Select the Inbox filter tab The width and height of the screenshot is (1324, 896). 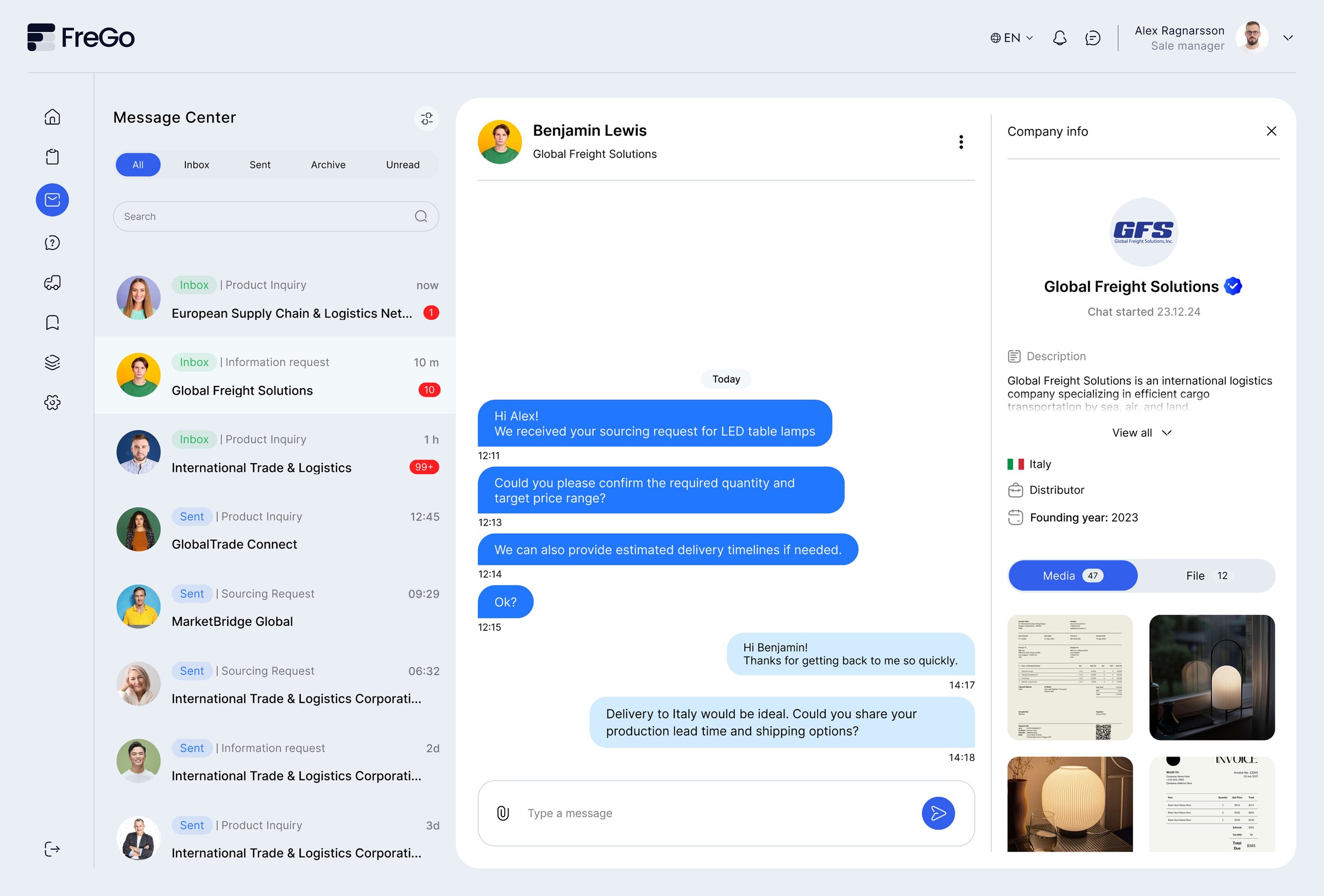click(x=196, y=164)
